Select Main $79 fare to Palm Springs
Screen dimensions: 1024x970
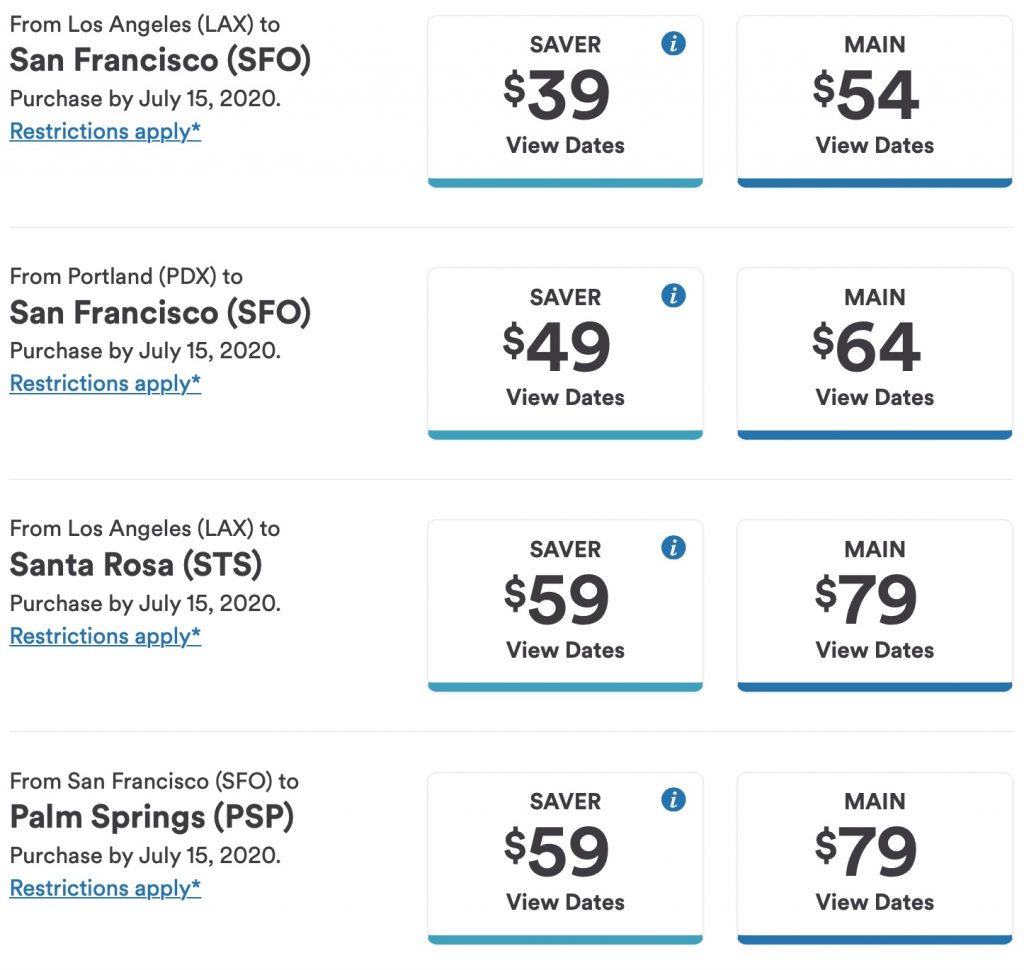coord(874,852)
